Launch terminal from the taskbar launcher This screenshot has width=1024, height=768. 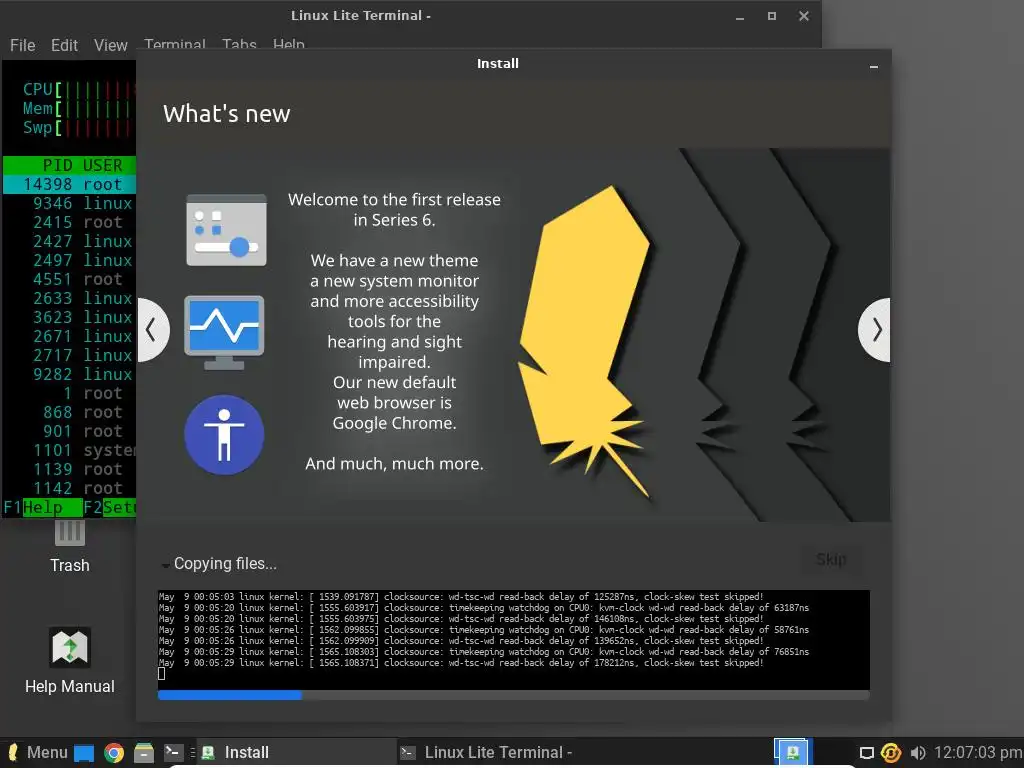click(173, 752)
